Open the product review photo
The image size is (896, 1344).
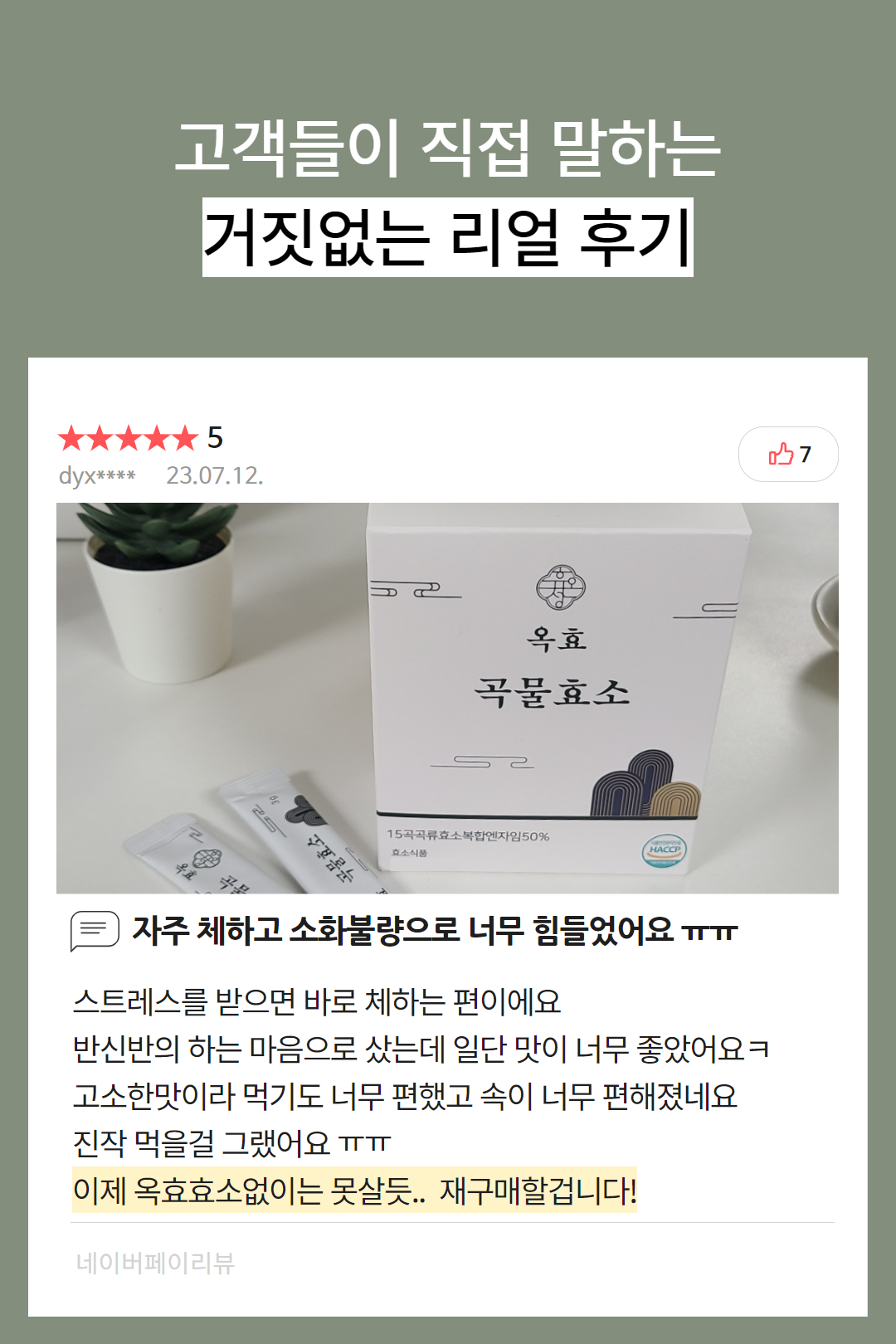(x=447, y=698)
